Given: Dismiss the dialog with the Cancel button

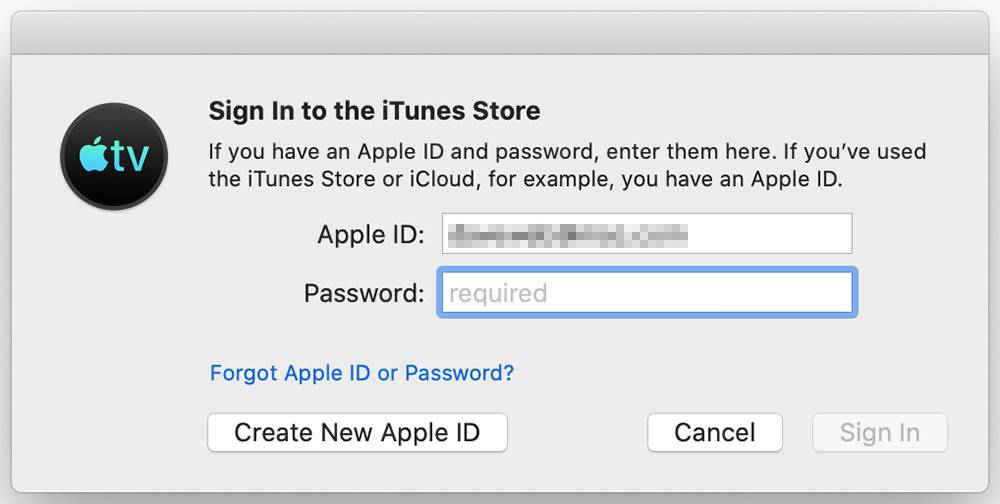Looking at the screenshot, I should (x=714, y=433).
